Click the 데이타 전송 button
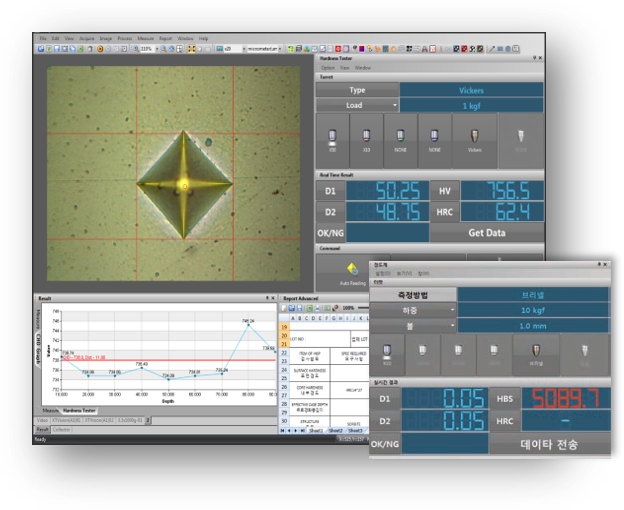The height and width of the screenshot is (510, 624). coord(549,444)
